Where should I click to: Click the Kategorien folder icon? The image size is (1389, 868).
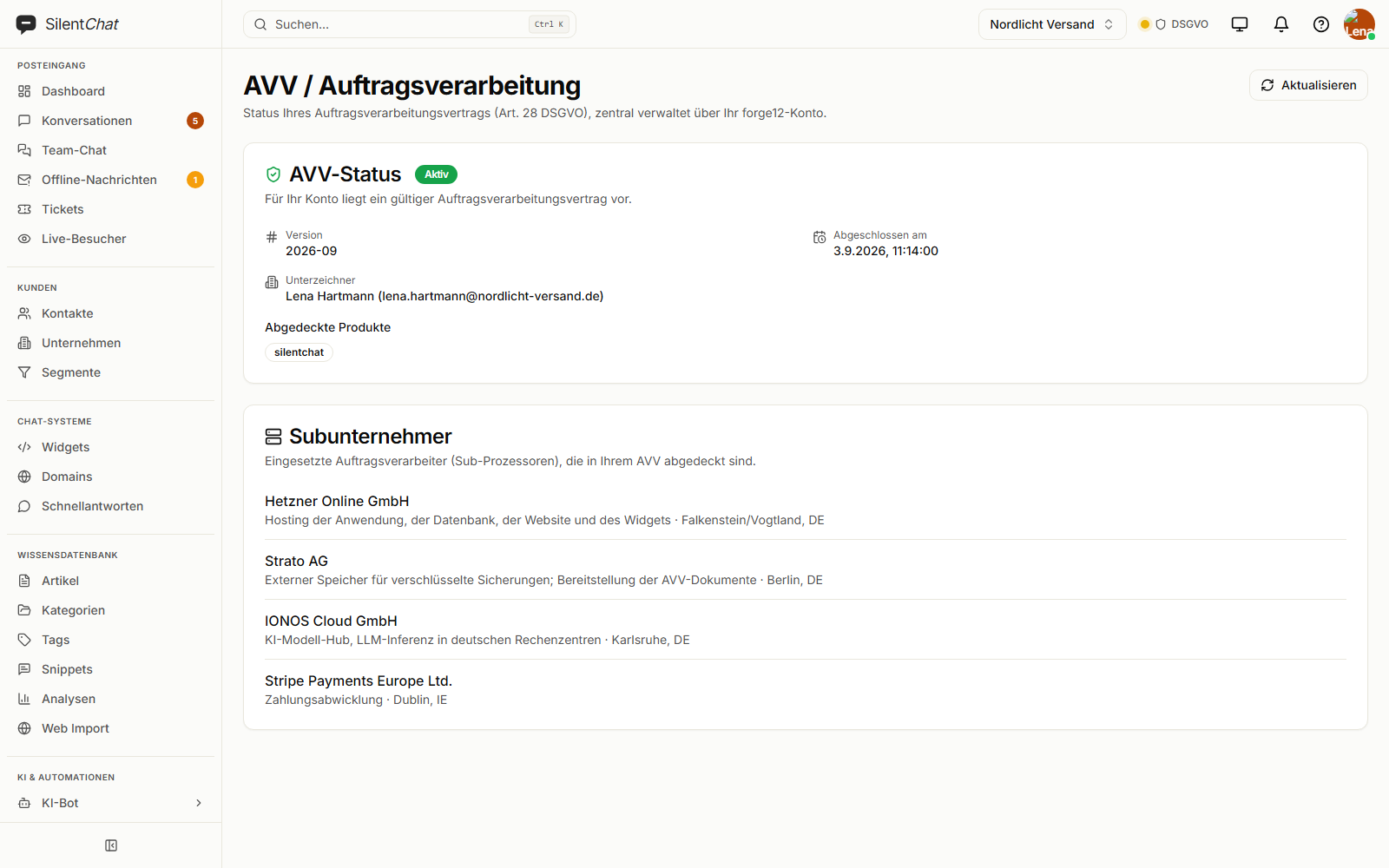[24, 610]
